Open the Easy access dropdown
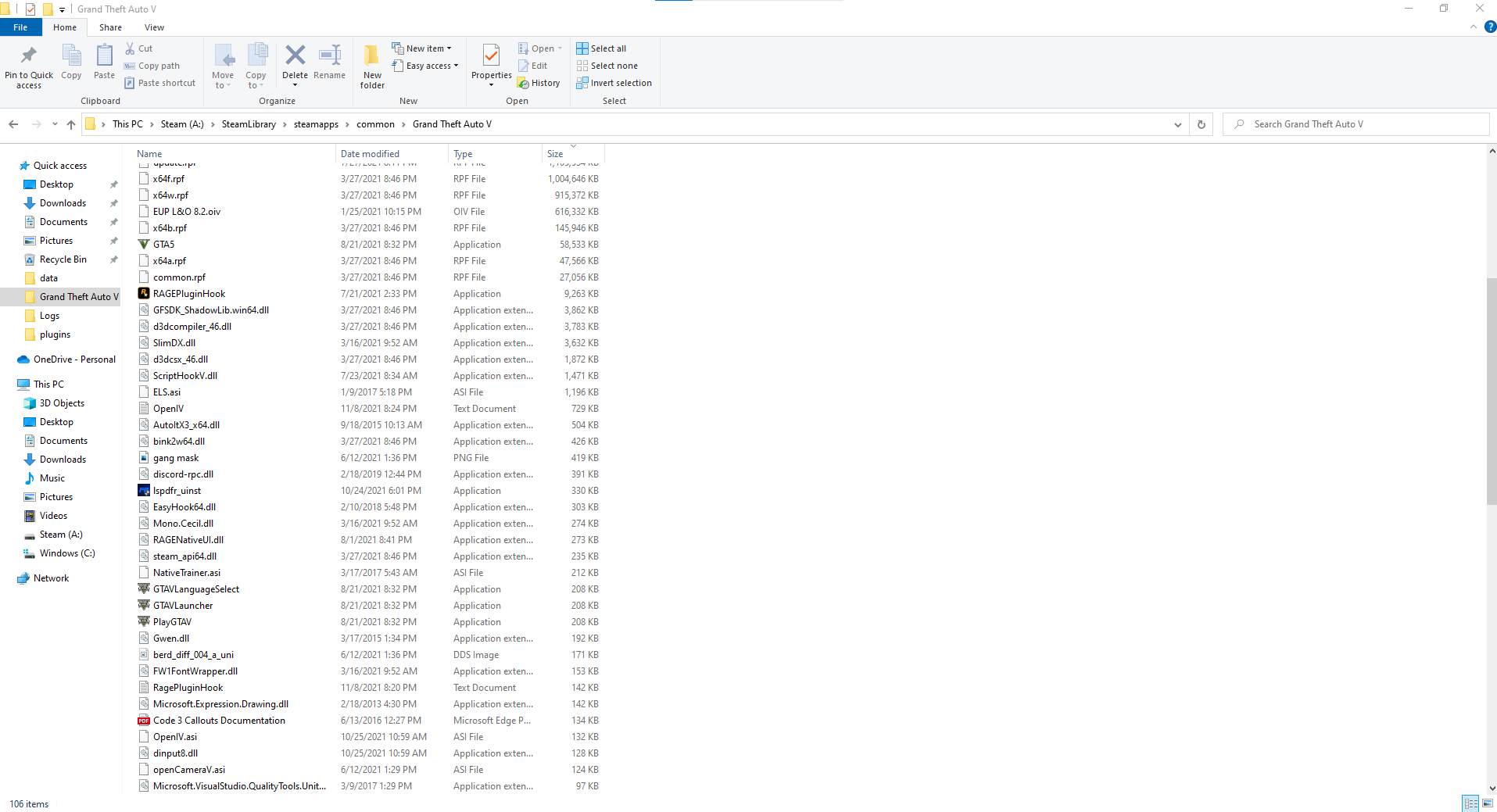The image size is (1497, 812). click(425, 66)
